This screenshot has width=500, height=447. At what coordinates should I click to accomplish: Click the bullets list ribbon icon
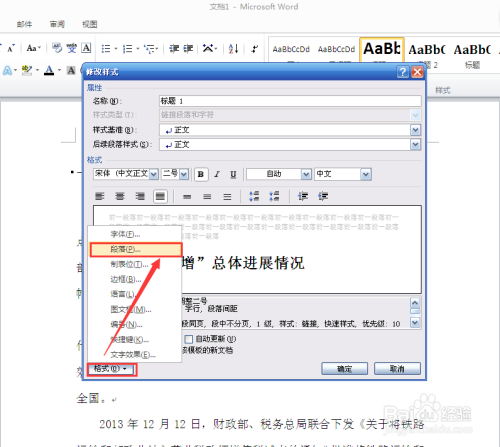point(106,49)
